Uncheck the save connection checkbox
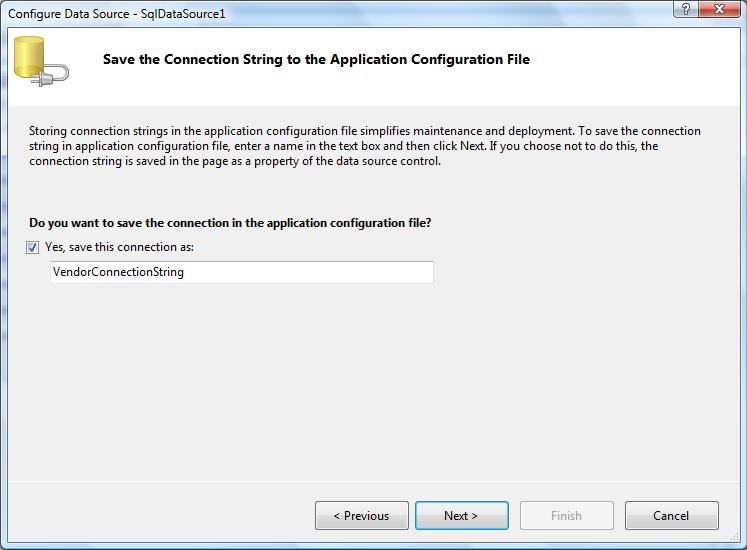 click(x=33, y=247)
